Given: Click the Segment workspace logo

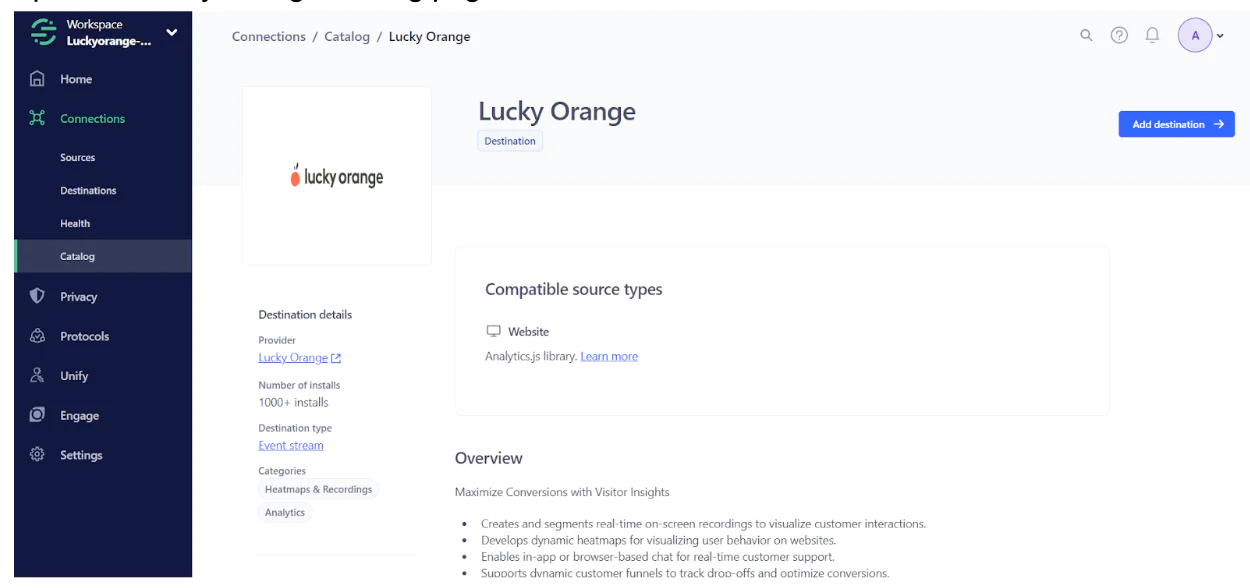Looking at the screenshot, I should tap(42, 32).
